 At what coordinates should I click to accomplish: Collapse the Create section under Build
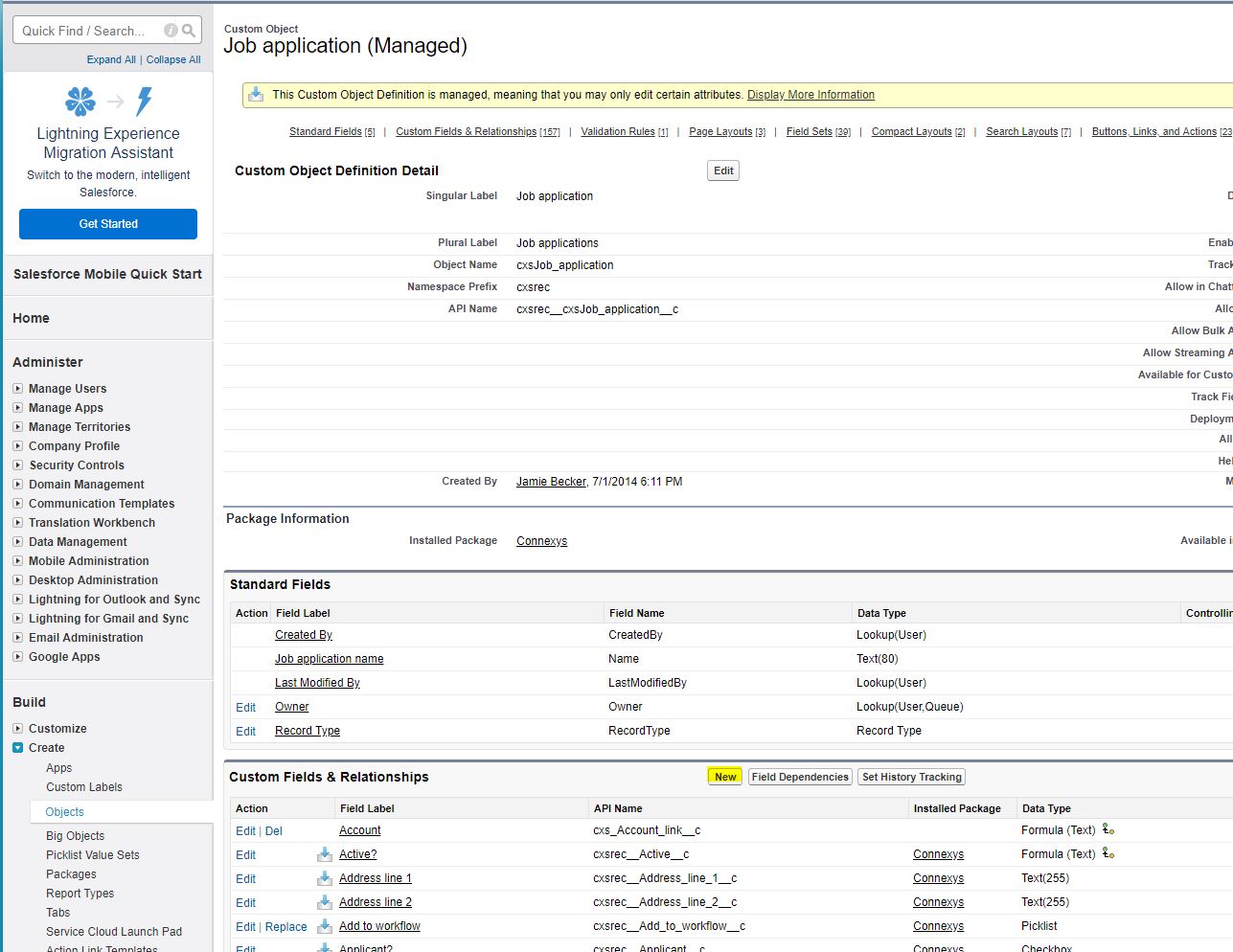[17, 748]
